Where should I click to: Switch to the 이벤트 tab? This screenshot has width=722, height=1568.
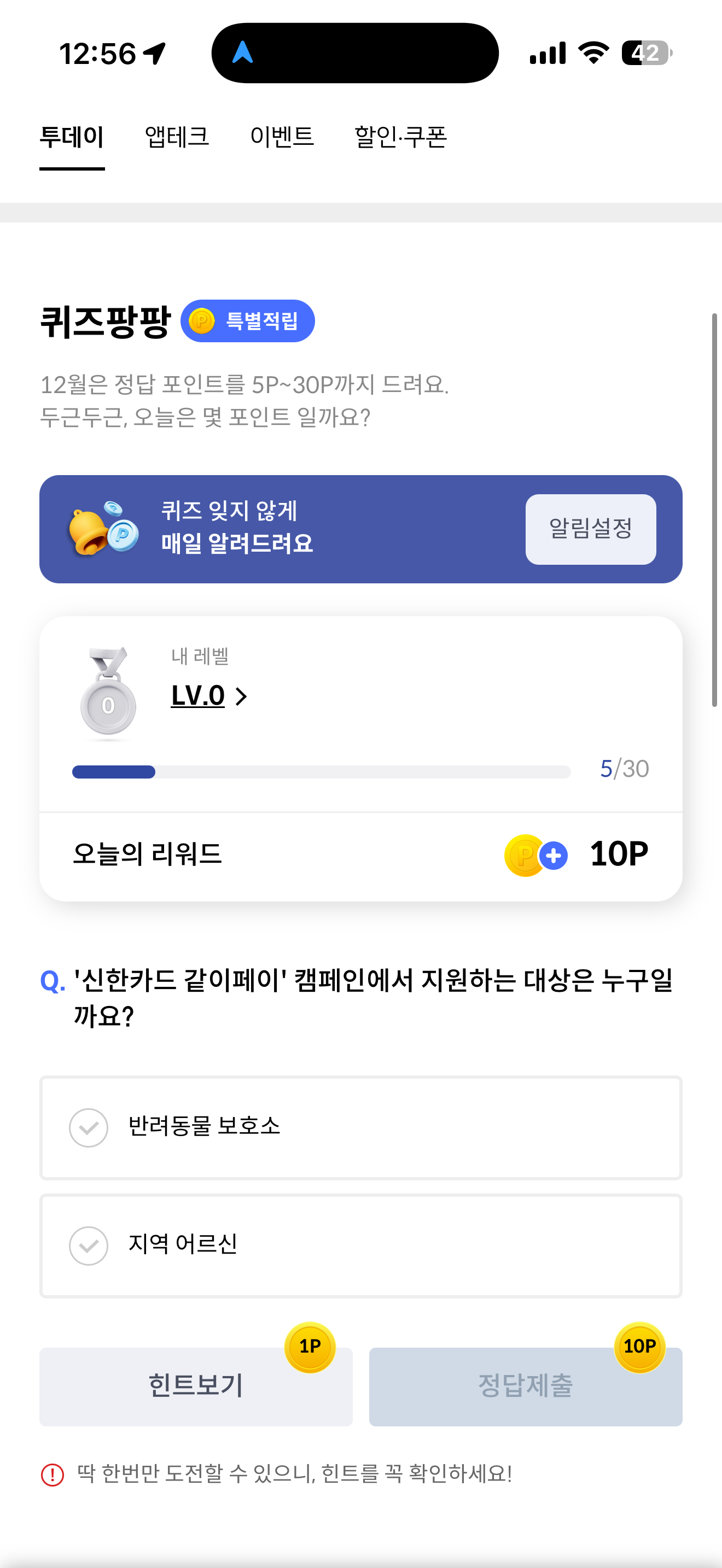pyautogui.click(x=282, y=136)
